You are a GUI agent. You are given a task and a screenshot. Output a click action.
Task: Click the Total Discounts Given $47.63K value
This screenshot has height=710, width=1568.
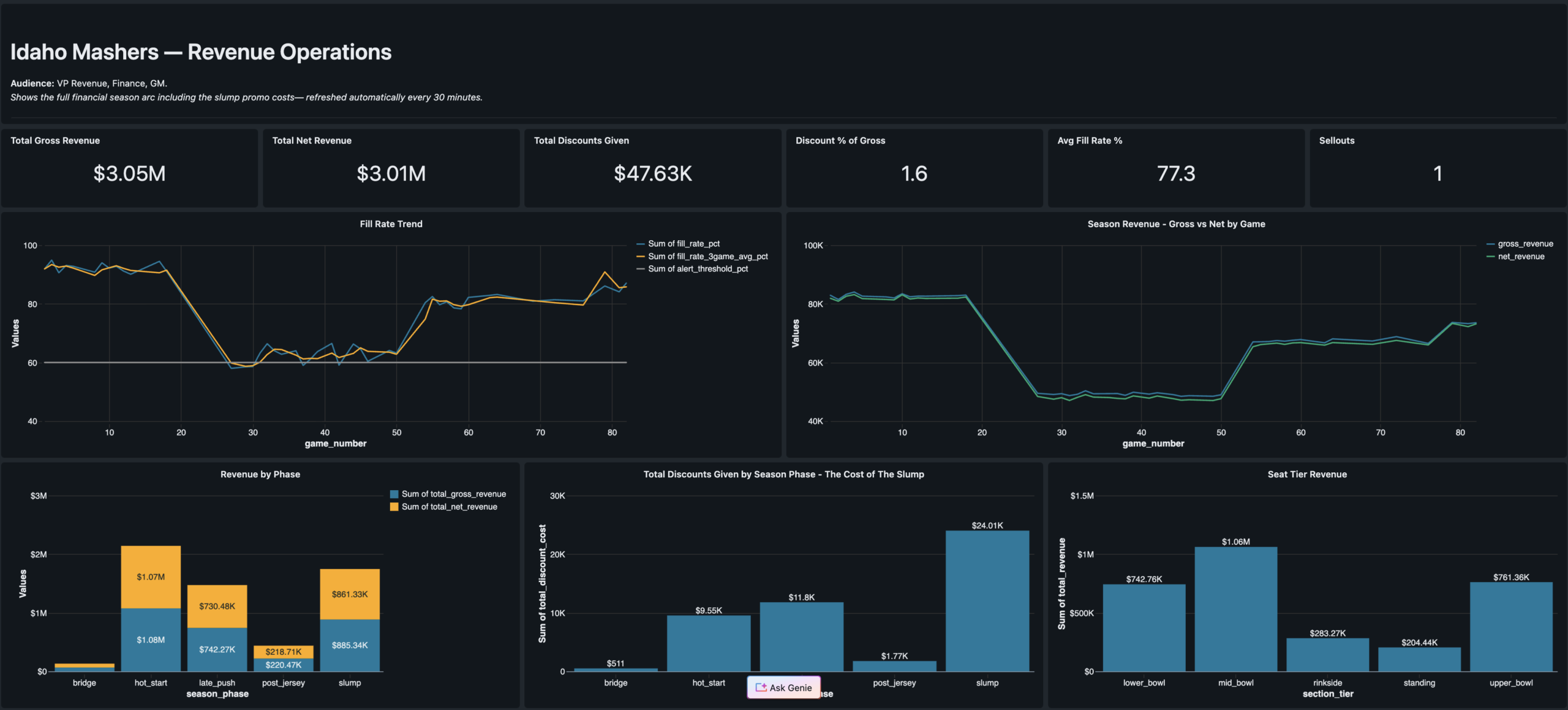click(653, 173)
